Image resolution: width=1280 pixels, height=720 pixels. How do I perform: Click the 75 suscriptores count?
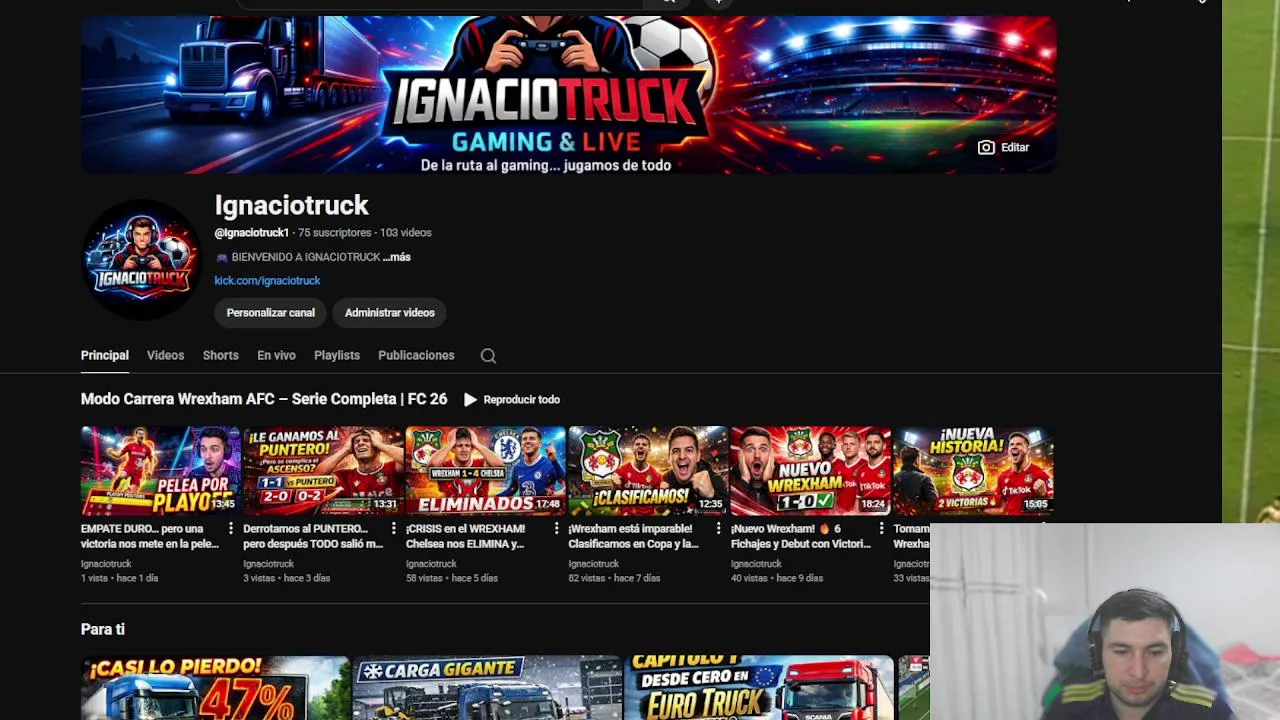click(335, 233)
